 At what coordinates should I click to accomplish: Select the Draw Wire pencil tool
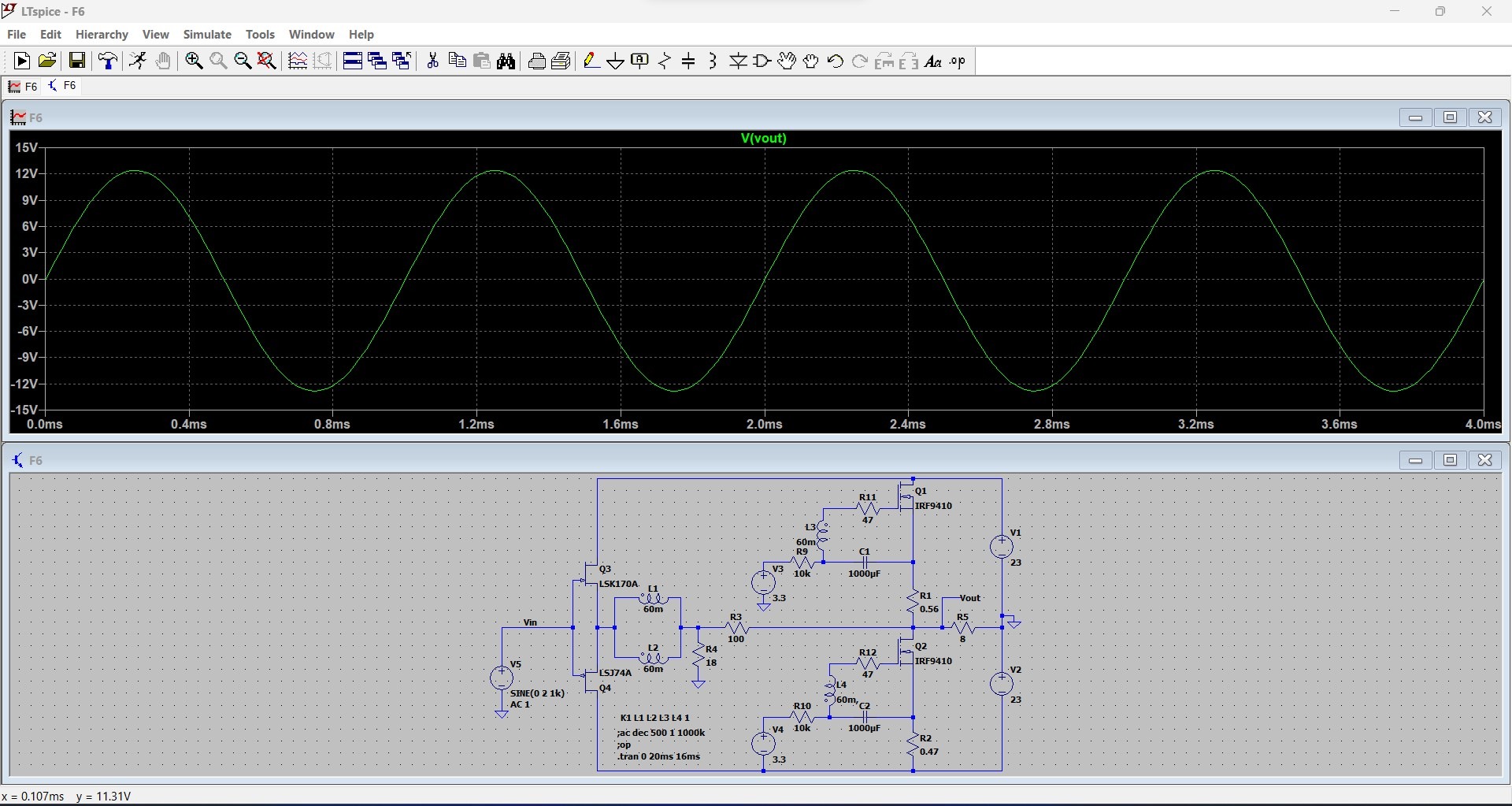(591, 61)
